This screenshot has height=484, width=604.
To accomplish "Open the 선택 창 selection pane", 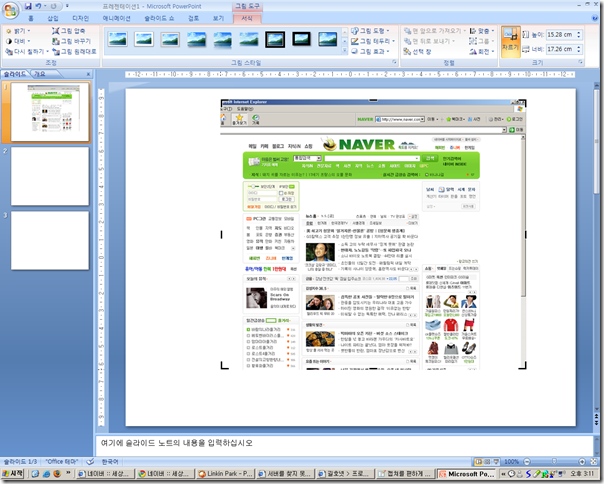I will coord(418,51).
